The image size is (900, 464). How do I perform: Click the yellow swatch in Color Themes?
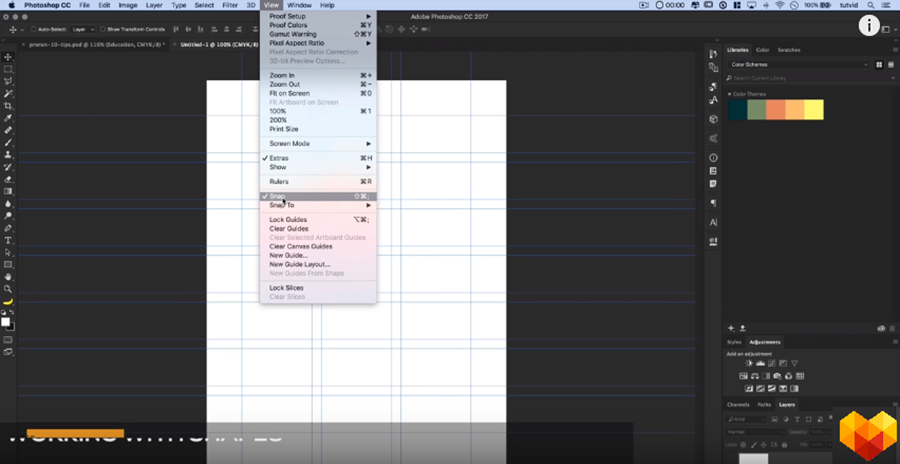pyautogui.click(x=814, y=110)
